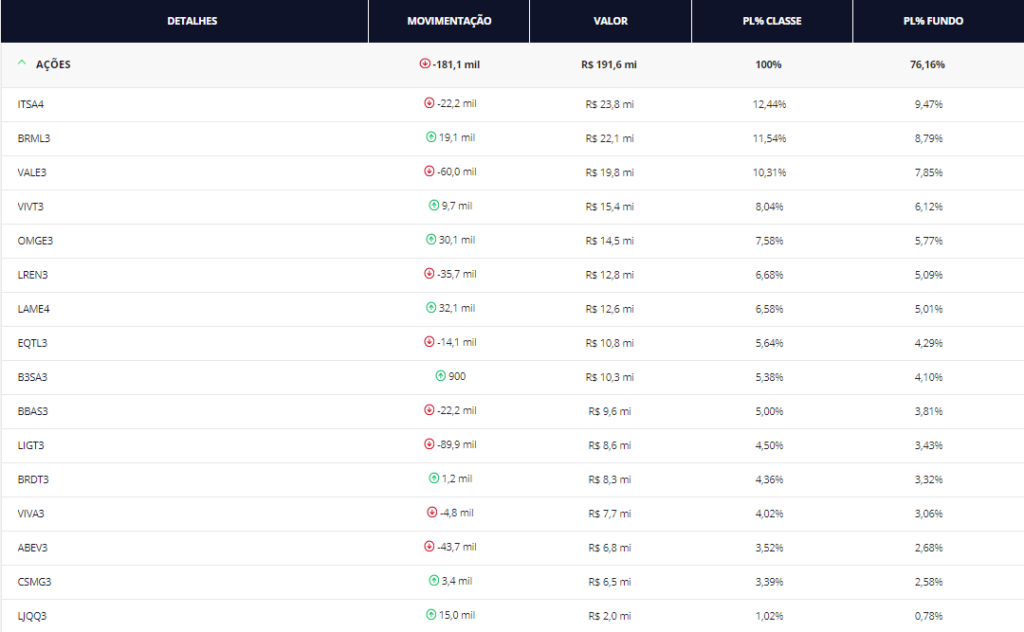Click green up arrow for CSMG3
This screenshot has height=632, width=1024.
tap(434, 580)
